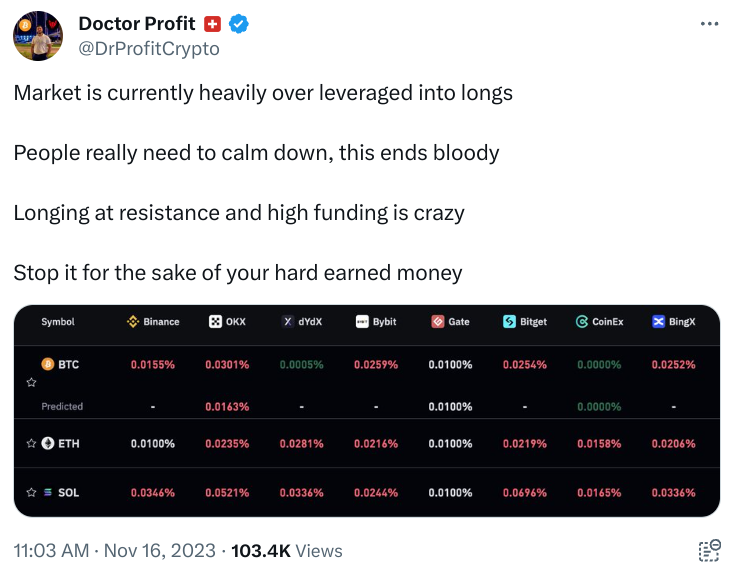Click the Binance exchange logo icon
Image resolution: width=737 pixels, height=575 pixels.
tap(132, 322)
